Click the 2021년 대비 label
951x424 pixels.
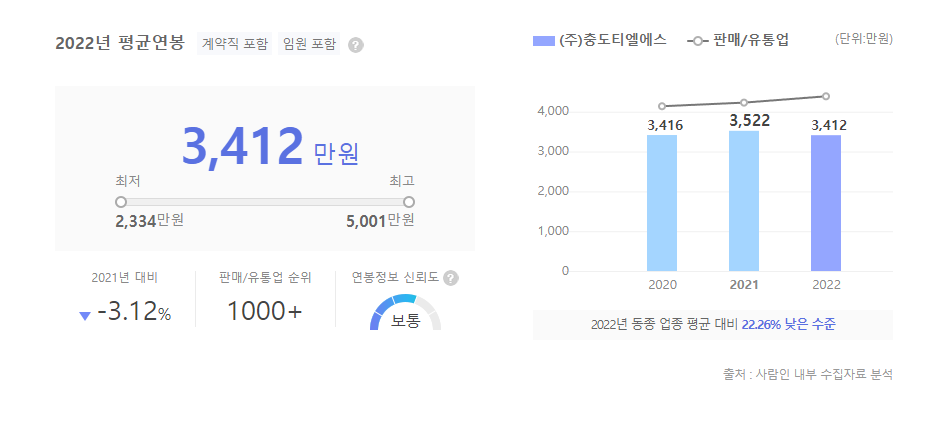(124, 278)
